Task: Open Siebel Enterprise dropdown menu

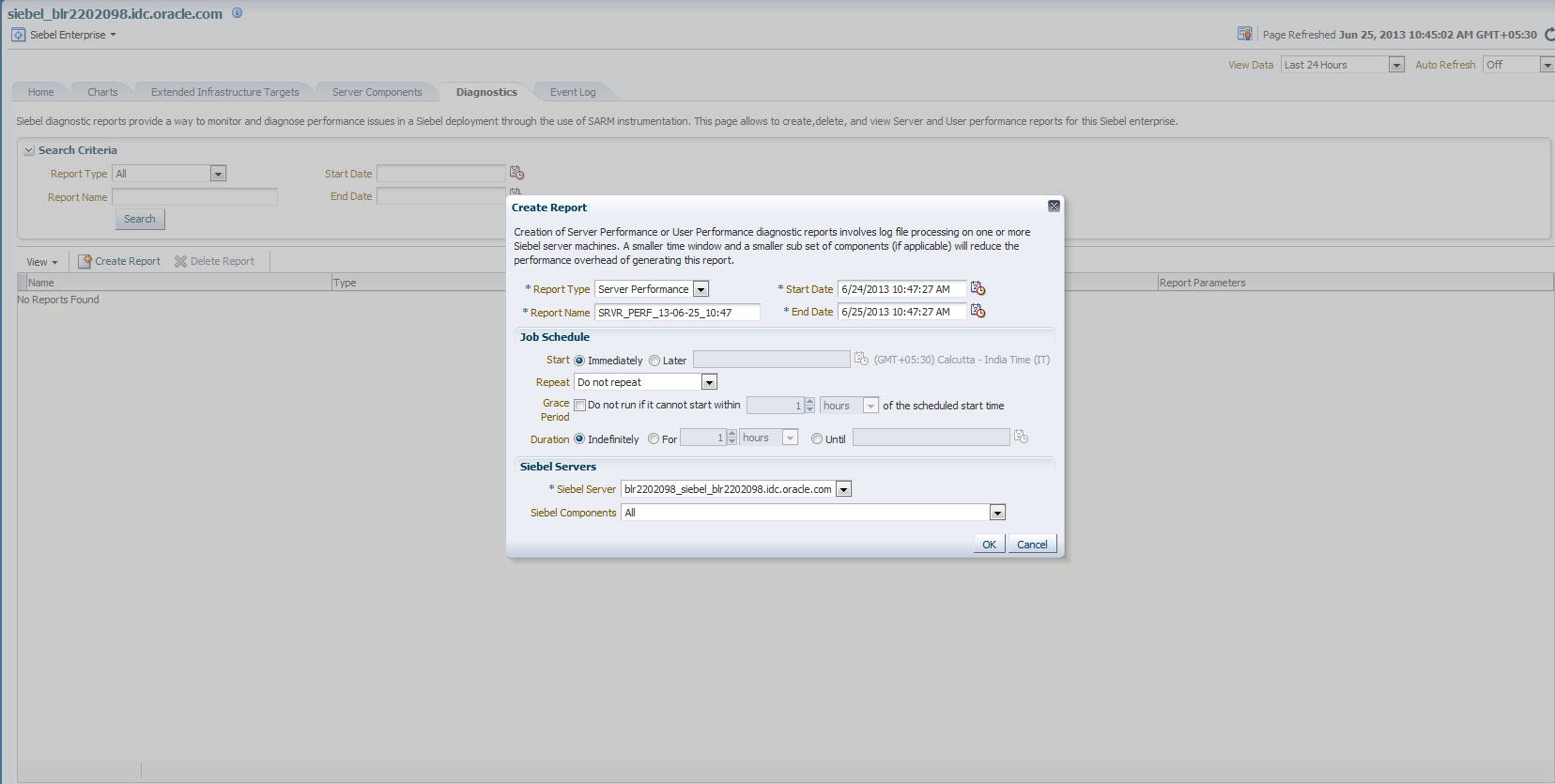Action: click(113, 35)
